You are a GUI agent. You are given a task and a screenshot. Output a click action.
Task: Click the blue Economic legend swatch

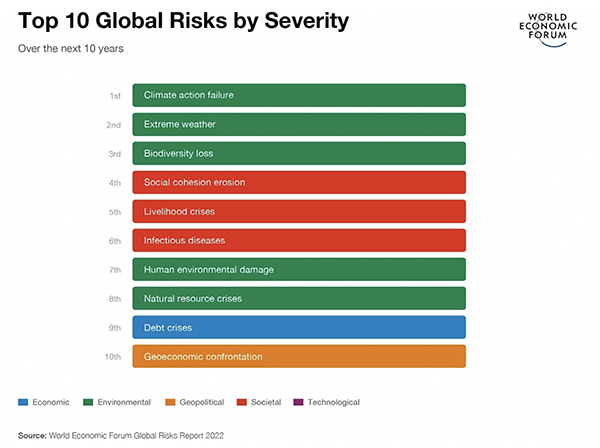pos(24,402)
